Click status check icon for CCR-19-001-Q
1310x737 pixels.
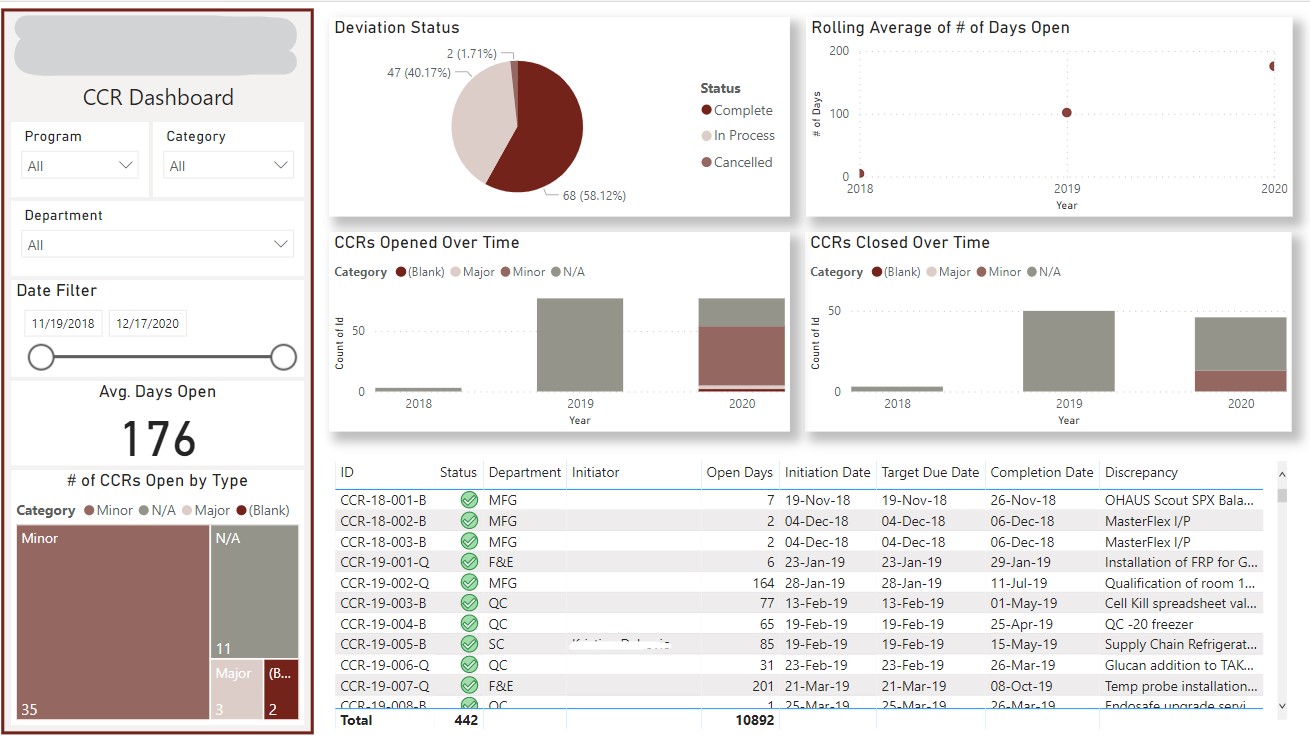point(469,562)
